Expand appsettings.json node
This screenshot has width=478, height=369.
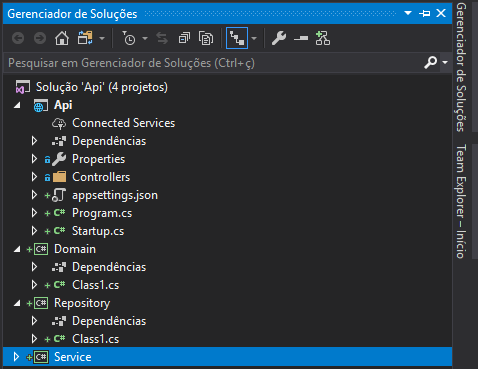[34, 195]
